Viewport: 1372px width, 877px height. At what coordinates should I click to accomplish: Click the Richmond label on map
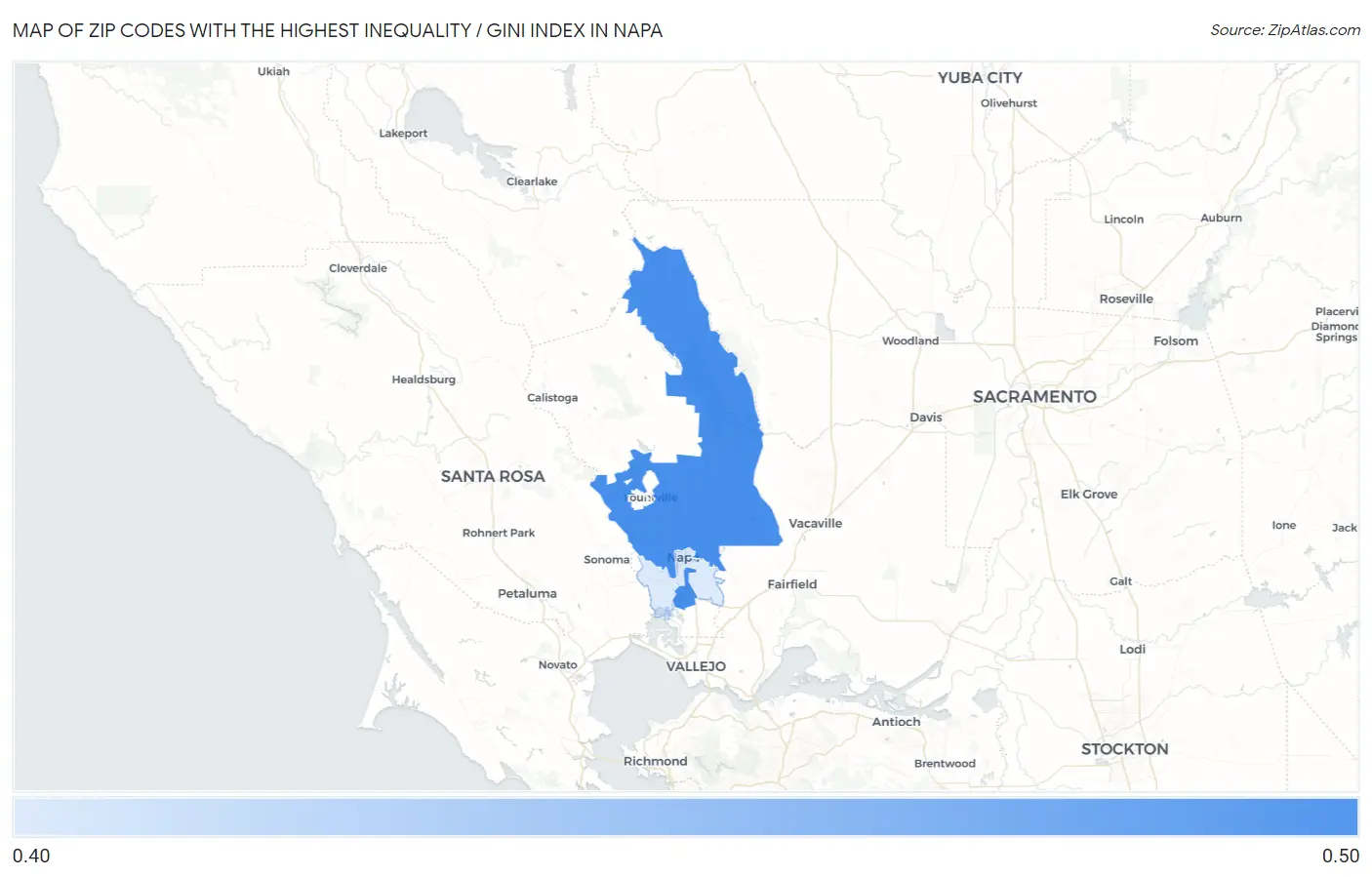click(656, 762)
